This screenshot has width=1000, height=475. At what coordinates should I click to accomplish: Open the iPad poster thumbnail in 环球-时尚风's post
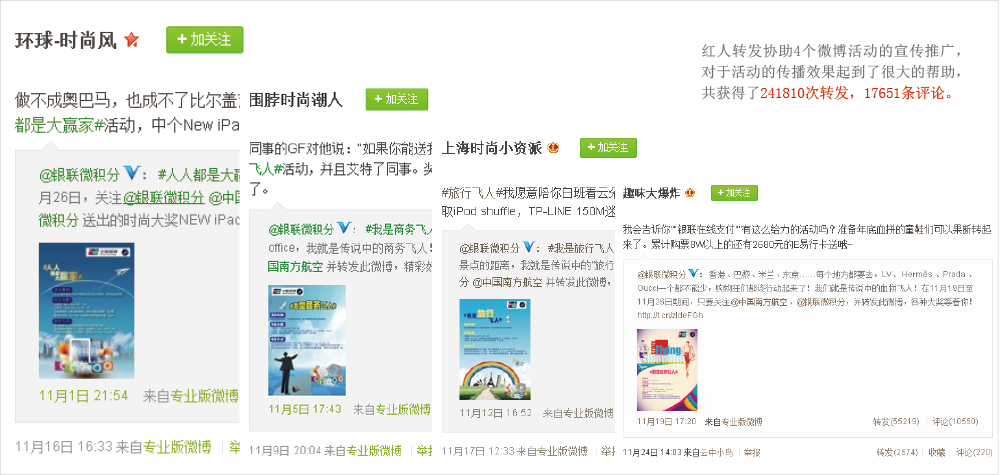pos(87,311)
